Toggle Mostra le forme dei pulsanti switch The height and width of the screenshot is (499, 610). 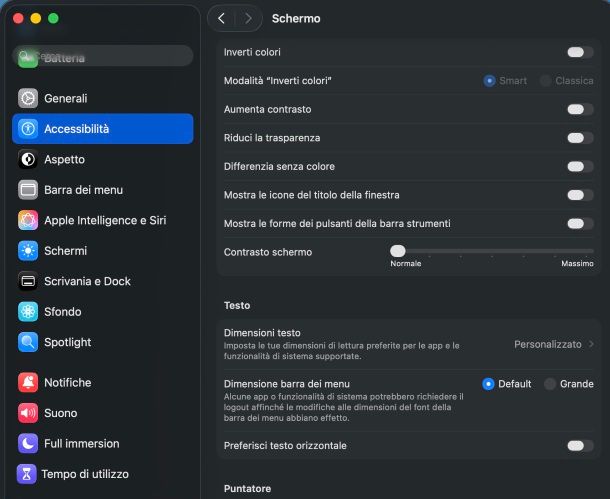(580, 224)
